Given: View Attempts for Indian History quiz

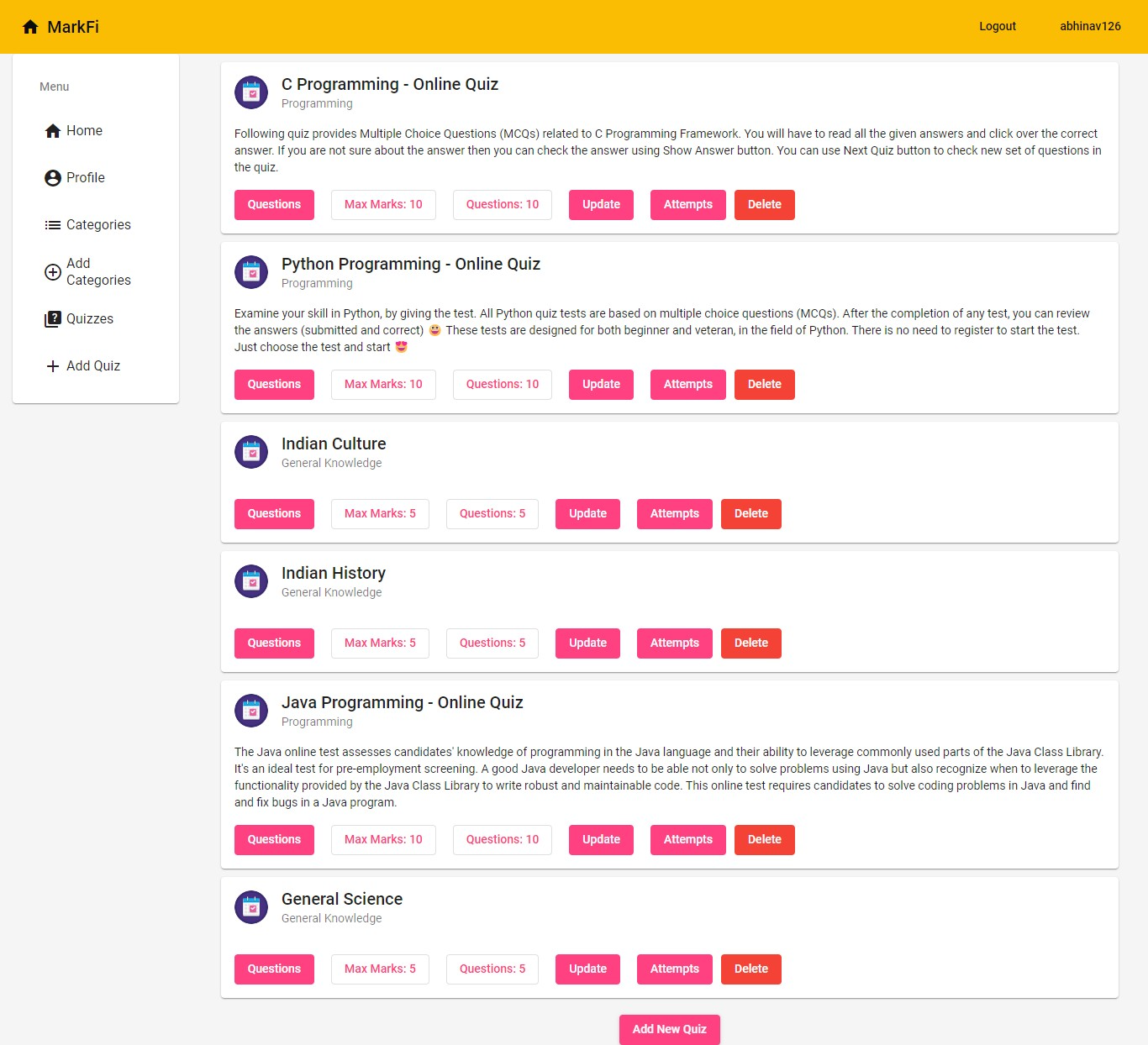Looking at the screenshot, I should click(675, 643).
